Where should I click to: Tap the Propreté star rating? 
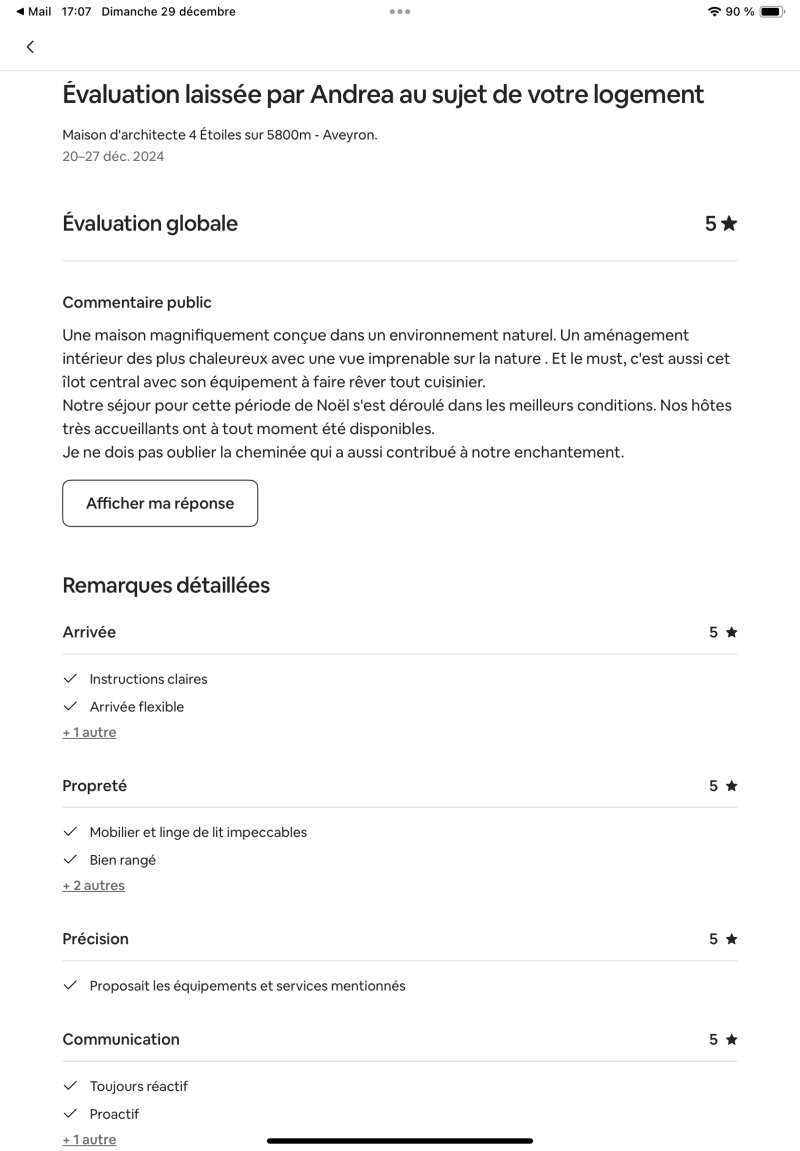pos(723,786)
